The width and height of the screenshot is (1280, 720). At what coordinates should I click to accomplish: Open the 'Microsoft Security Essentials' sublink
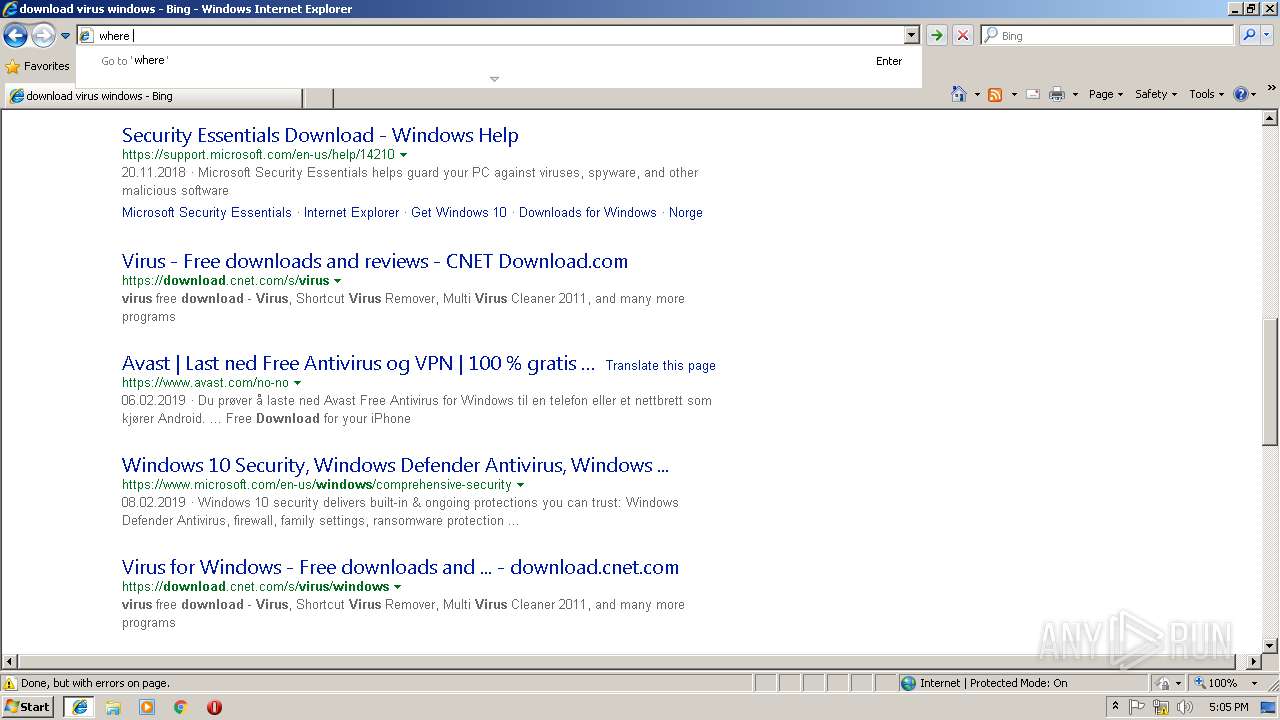[x=207, y=212]
